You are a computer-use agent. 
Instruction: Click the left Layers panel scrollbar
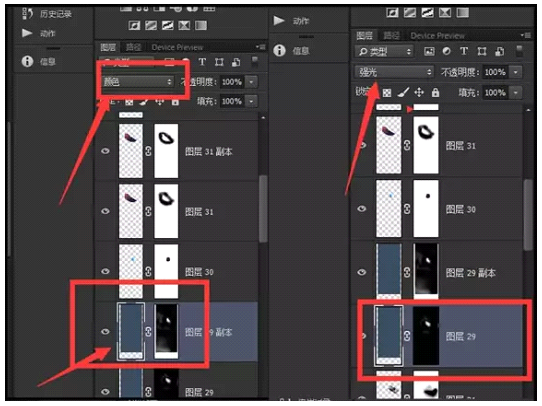263,209
